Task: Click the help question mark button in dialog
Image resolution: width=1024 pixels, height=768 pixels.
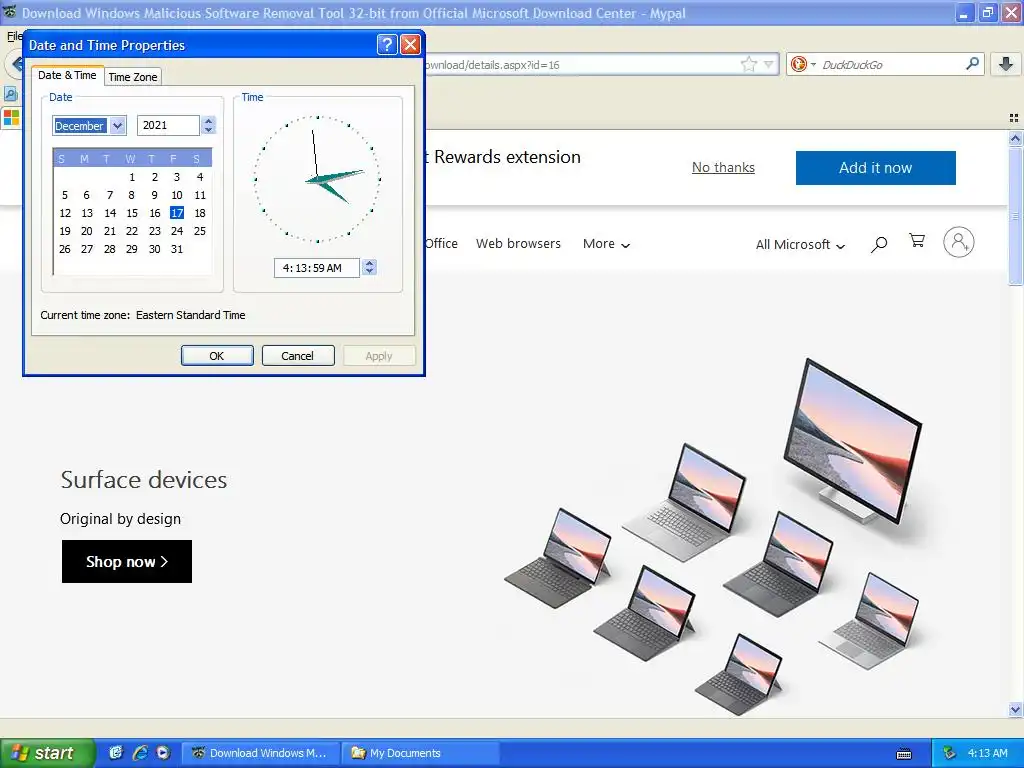Action: [x=387, y=44]
